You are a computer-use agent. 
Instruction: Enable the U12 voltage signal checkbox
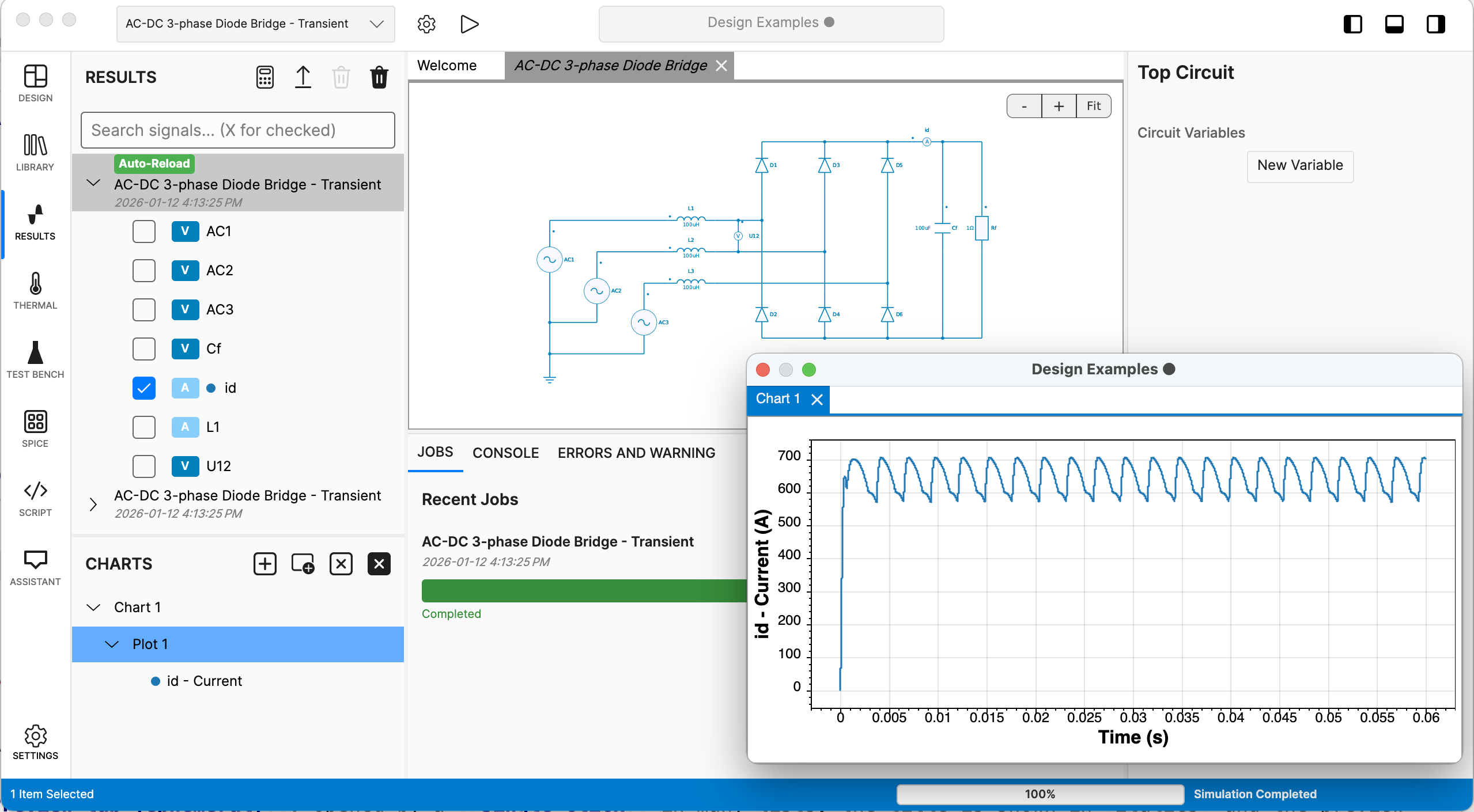click(144, 466)
